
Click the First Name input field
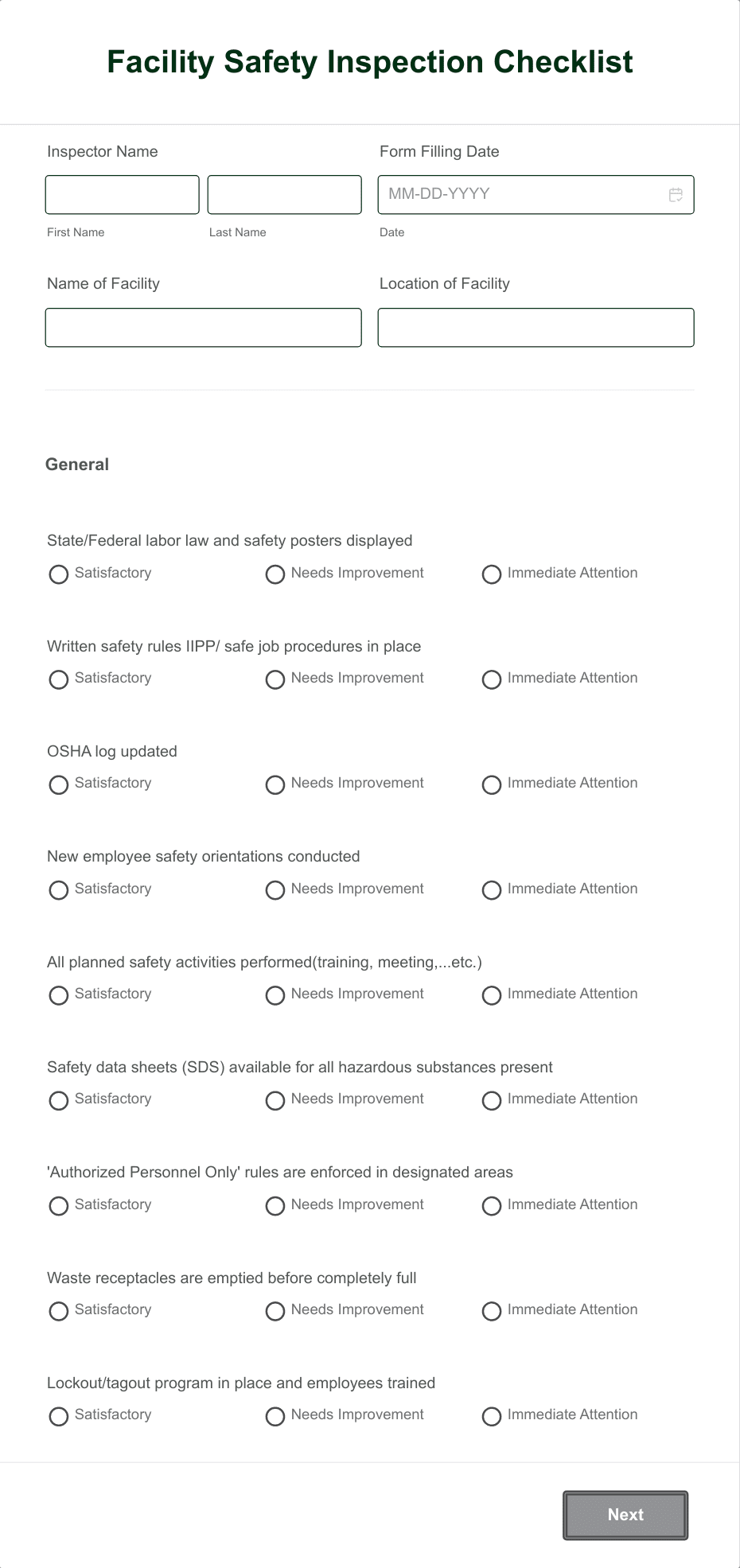122,194
